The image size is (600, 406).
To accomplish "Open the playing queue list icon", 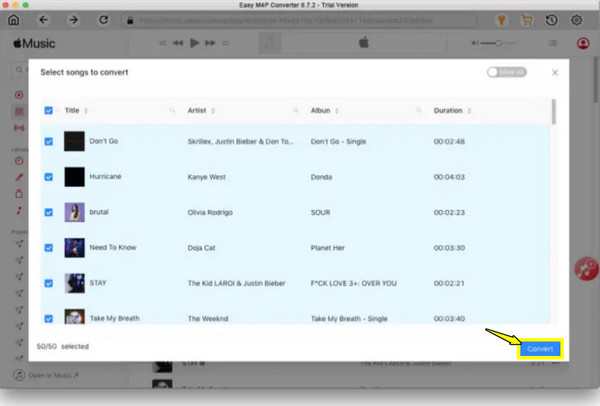I will 553,43.
